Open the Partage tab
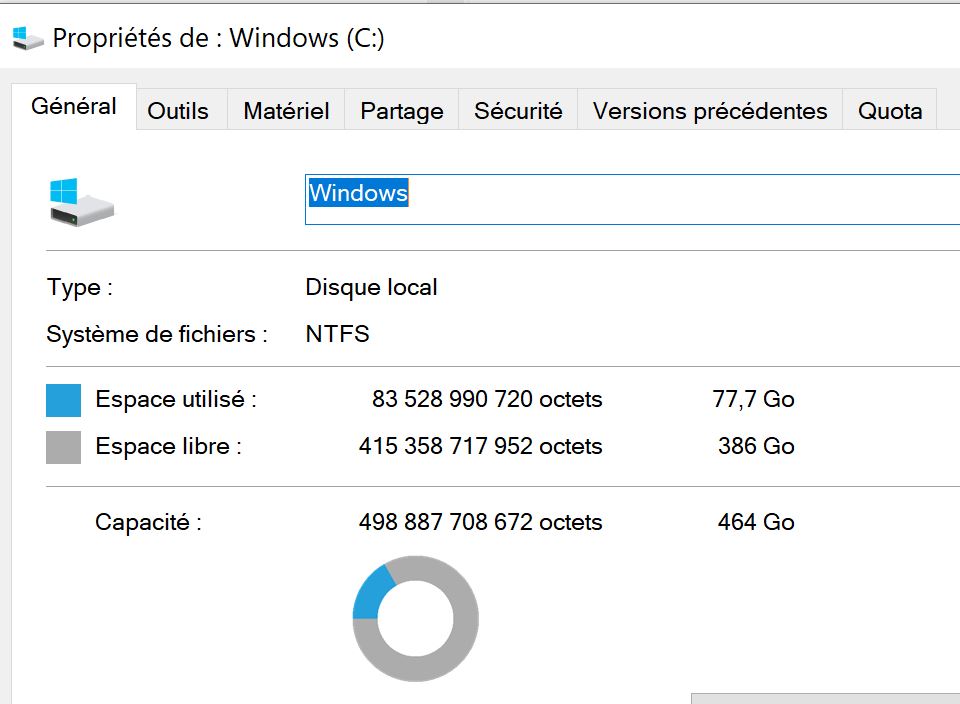Image resolution: width=960 pixels, height=704 pixels. point(402,111)
